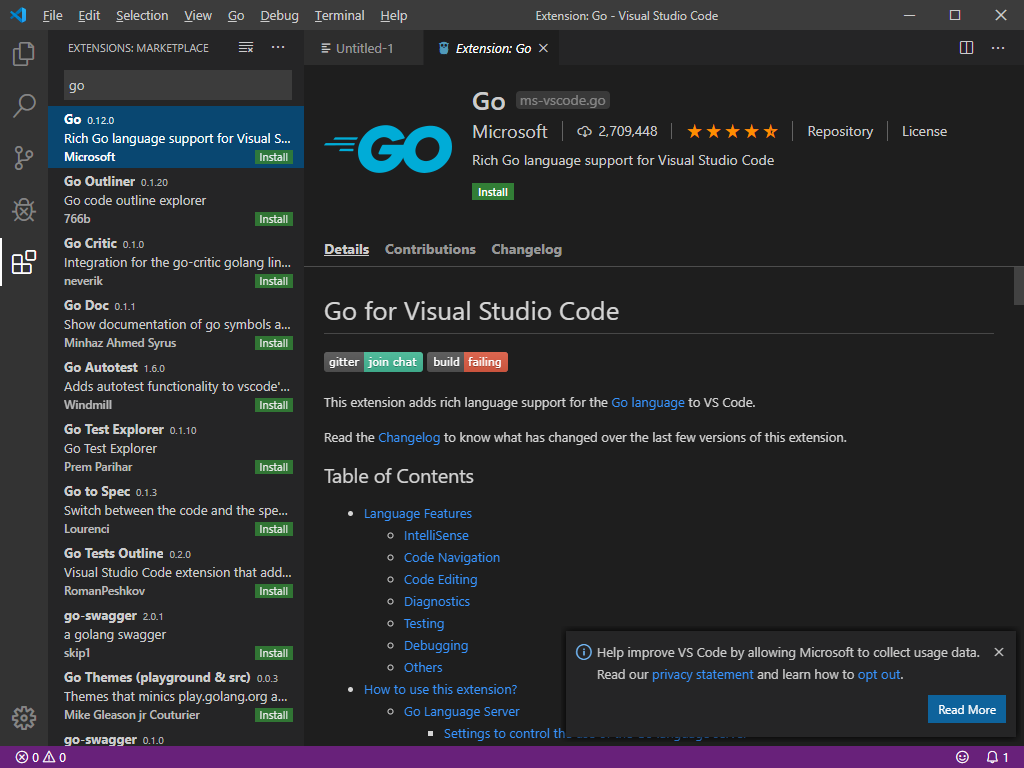Screen dimensions: 1024x768
Task: Install Go to Spec extension
Action: click(x=274, y=530)
